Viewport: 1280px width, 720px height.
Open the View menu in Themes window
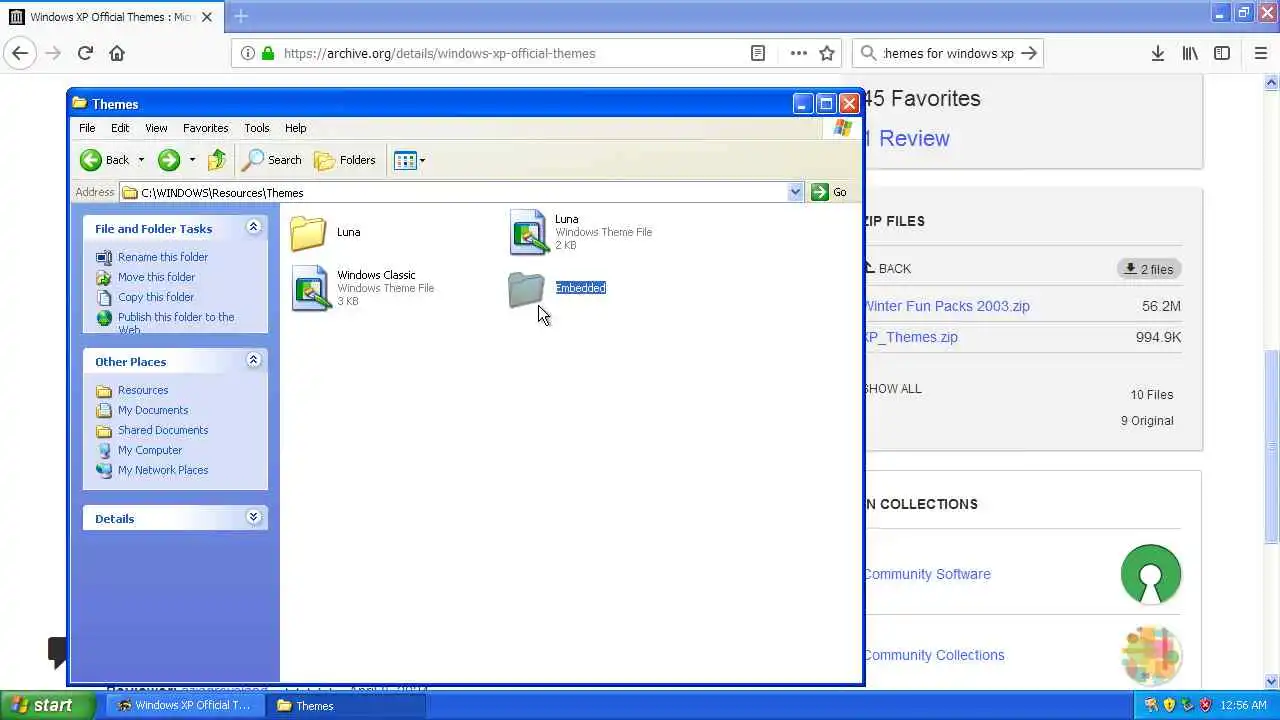(x=156, y=128)
